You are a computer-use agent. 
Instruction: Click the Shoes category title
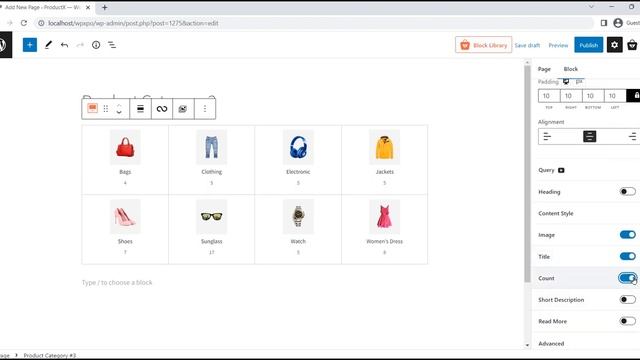125,241
